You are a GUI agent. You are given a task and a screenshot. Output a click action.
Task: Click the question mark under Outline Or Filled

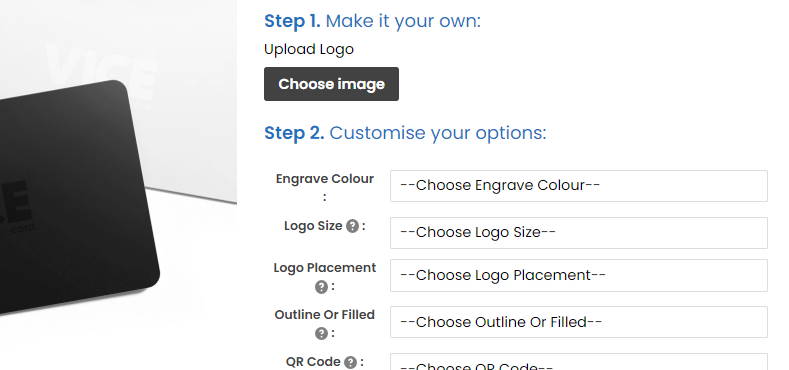coord(321,333)
